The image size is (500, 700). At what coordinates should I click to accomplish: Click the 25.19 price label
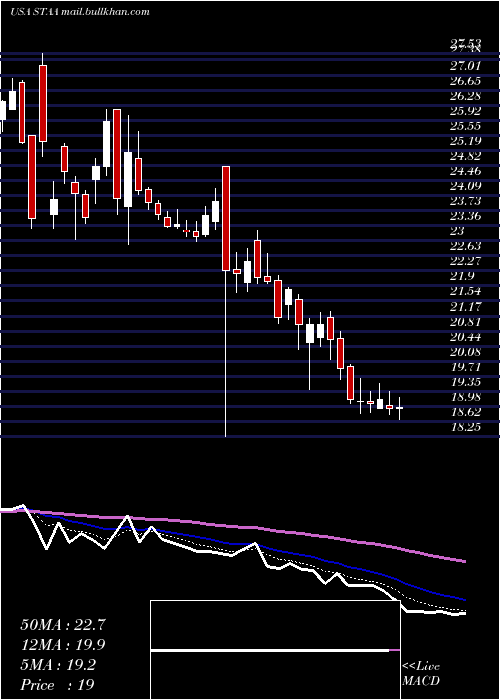[x=465, y=141]
